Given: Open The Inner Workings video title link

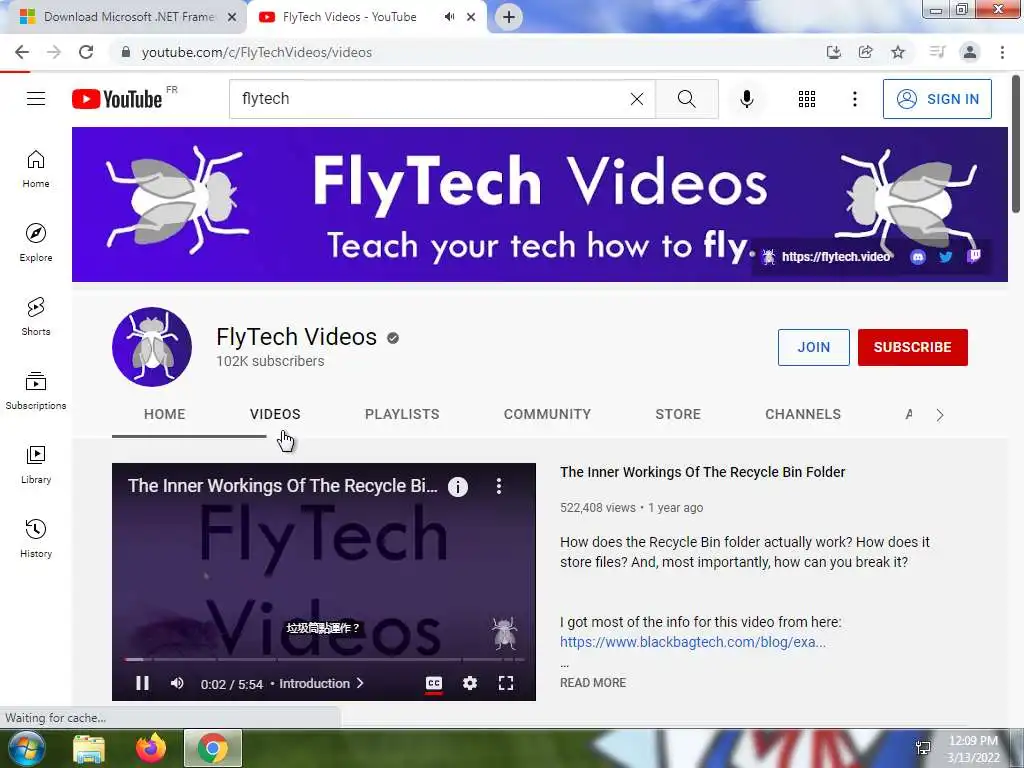Looking at the screenshot, I should (702, 472).
